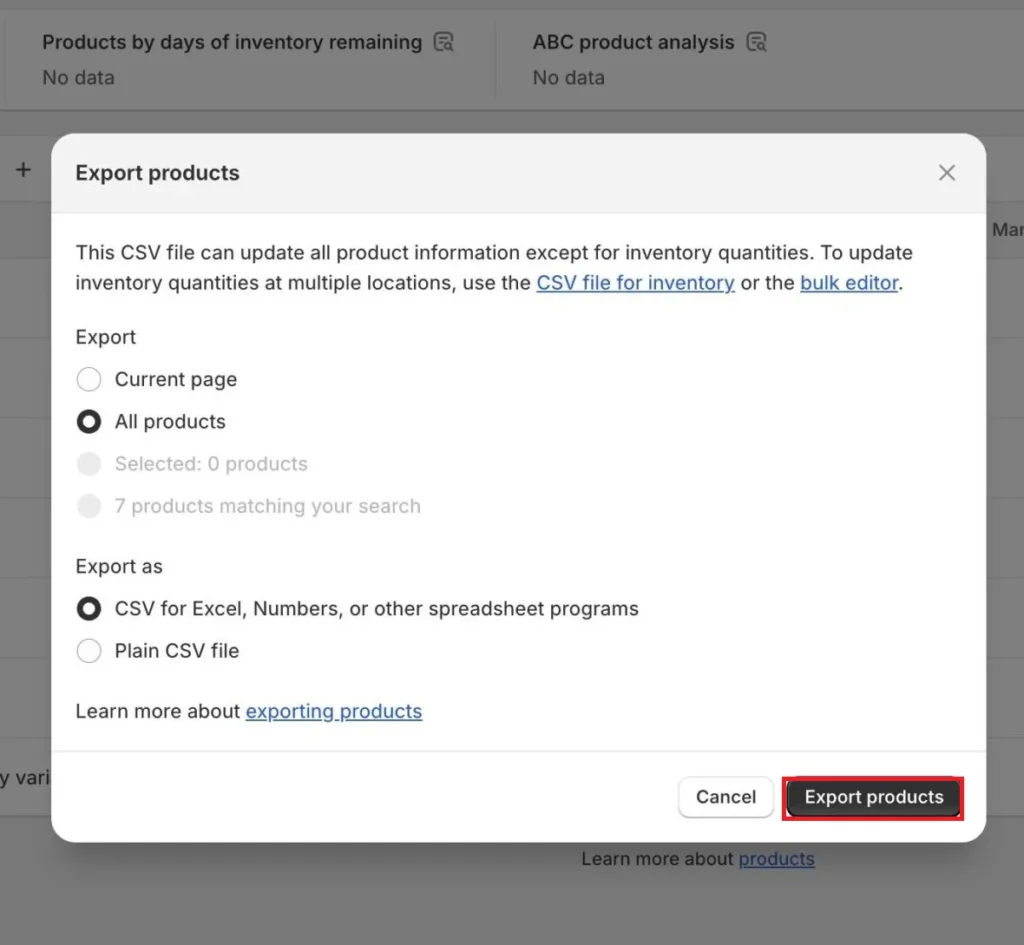Pick 7 products matching your search option
The width and height of the screenshot is (1024, 945).
pyautogui.click(x=89, y=506)
